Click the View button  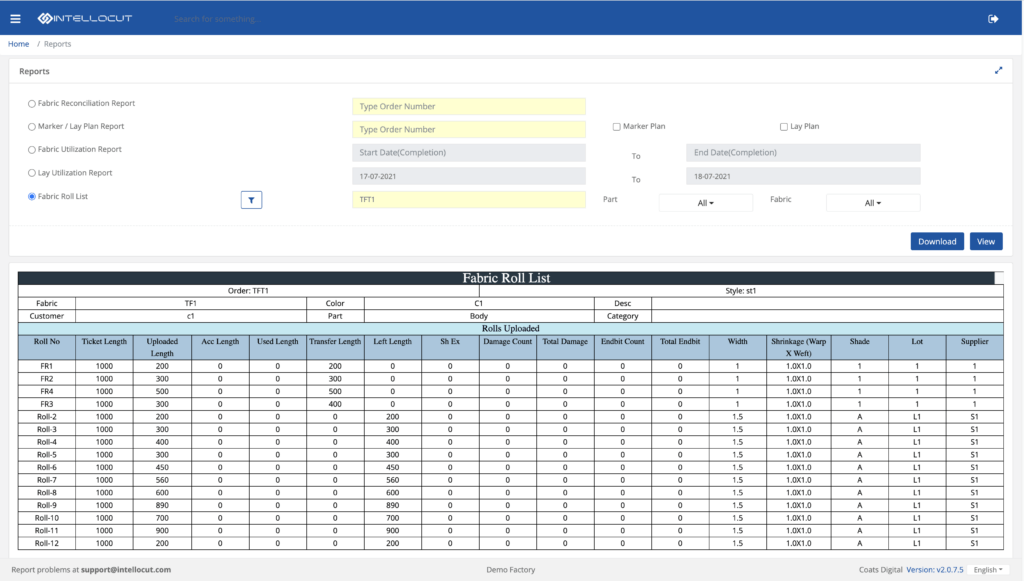coord(986,241)
